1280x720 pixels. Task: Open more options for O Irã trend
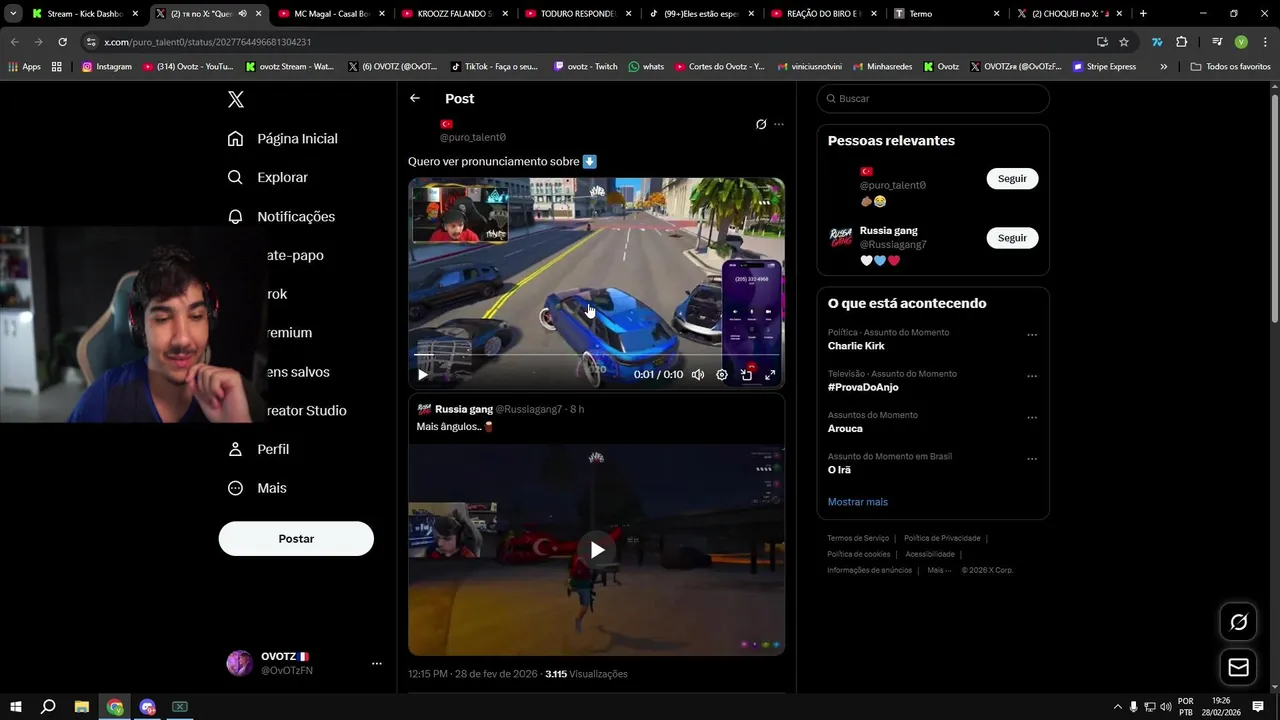[x=1032, y=459]
